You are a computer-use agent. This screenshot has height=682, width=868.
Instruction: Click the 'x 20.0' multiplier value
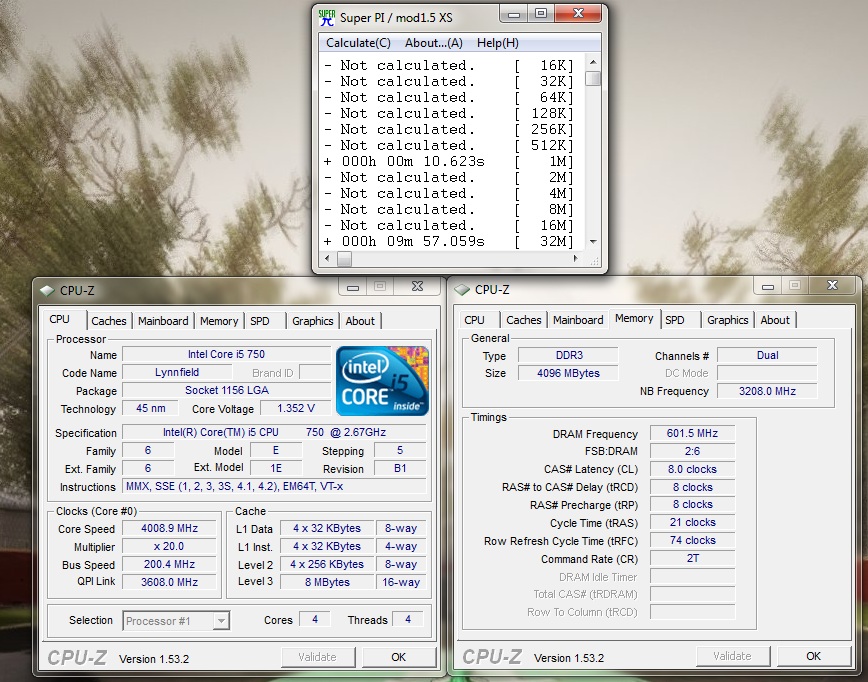tap(169, 546)
